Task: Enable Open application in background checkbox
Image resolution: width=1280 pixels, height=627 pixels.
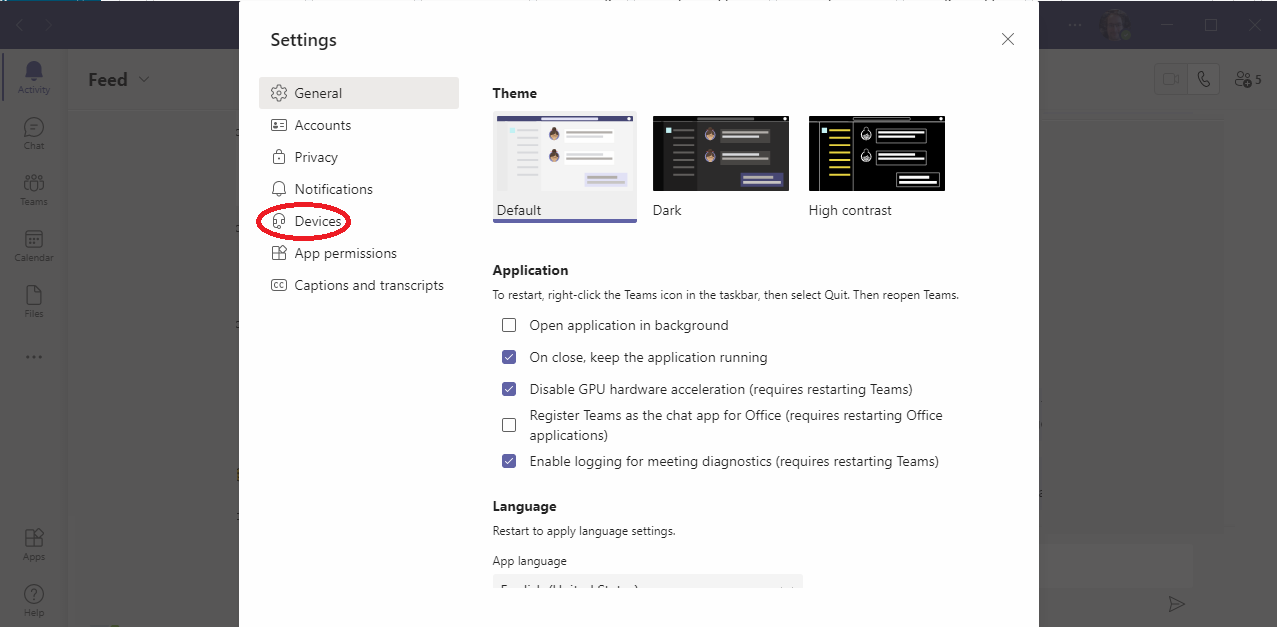Action: pos(509,325)
